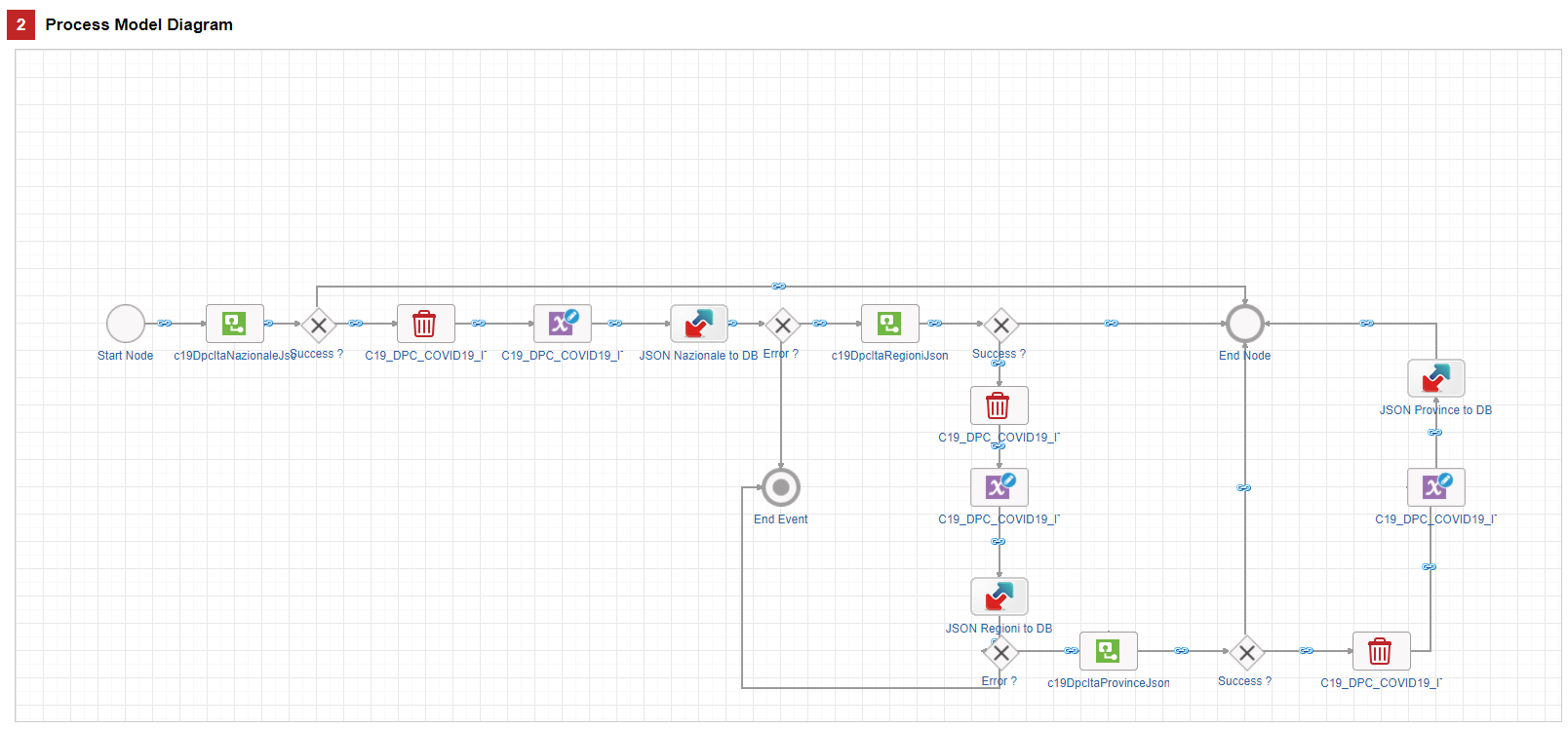Click the JSON Nazionale to DB node icon

(698, 324)
